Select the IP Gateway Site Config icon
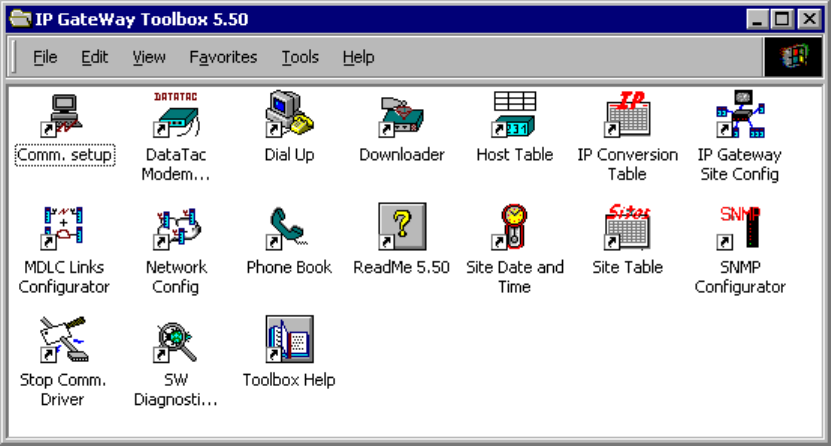The width and height of the screenshot is (831, 446). (x=740, y=113)
